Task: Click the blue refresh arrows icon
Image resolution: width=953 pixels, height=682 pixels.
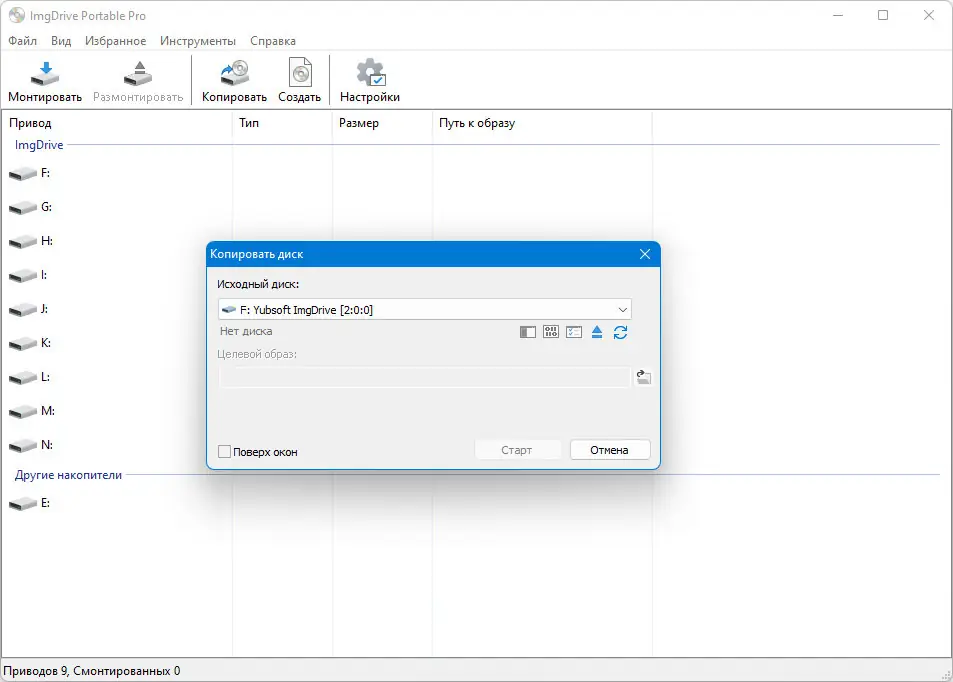Action: 620,332
